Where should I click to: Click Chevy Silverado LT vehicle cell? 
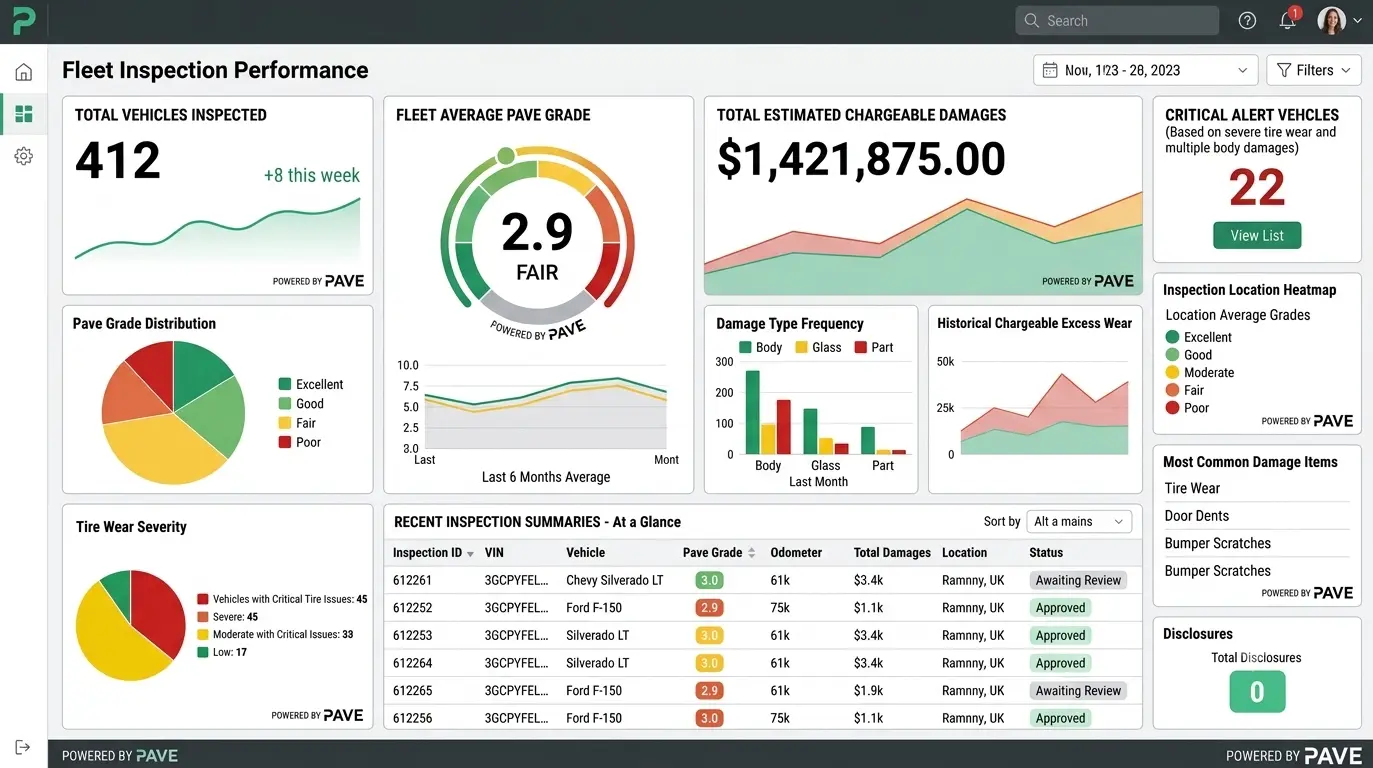click(x=614, y=580)
